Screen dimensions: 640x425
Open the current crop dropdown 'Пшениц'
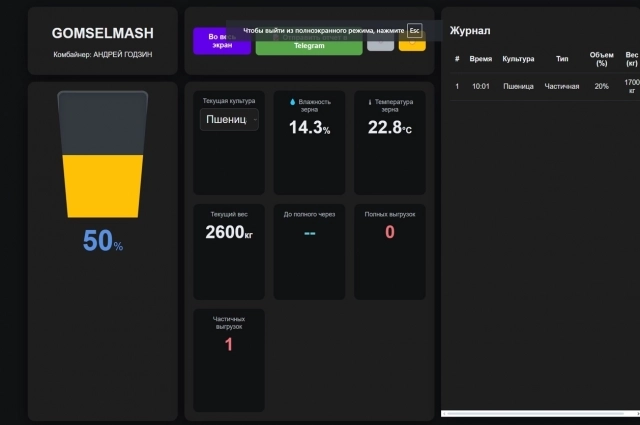229,120
